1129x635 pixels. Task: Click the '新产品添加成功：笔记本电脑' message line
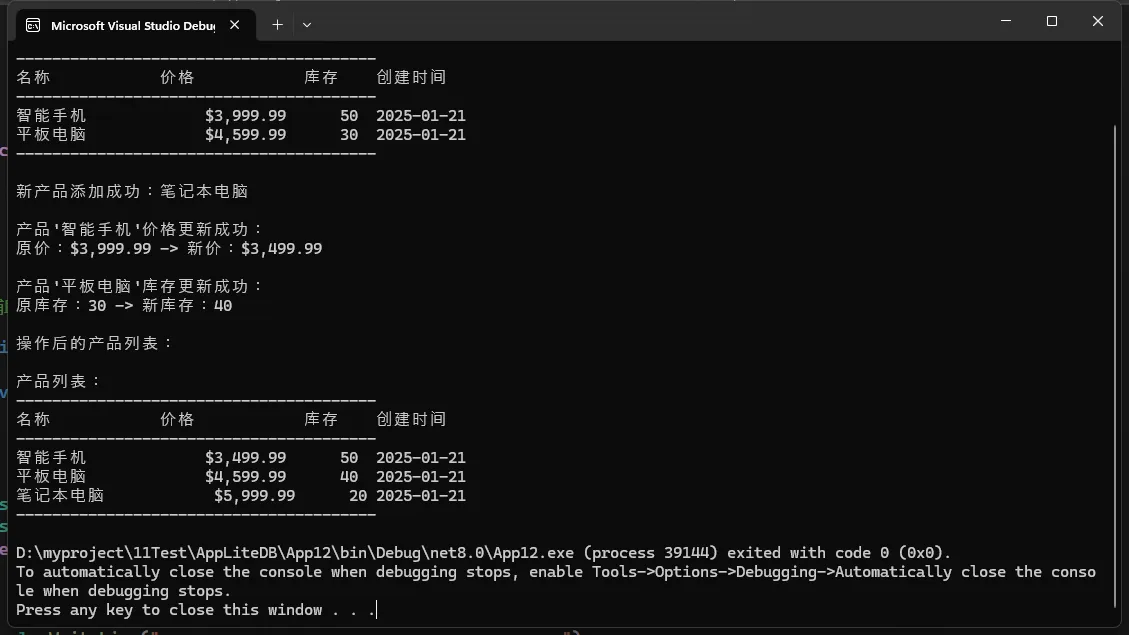tap(132, 191)
